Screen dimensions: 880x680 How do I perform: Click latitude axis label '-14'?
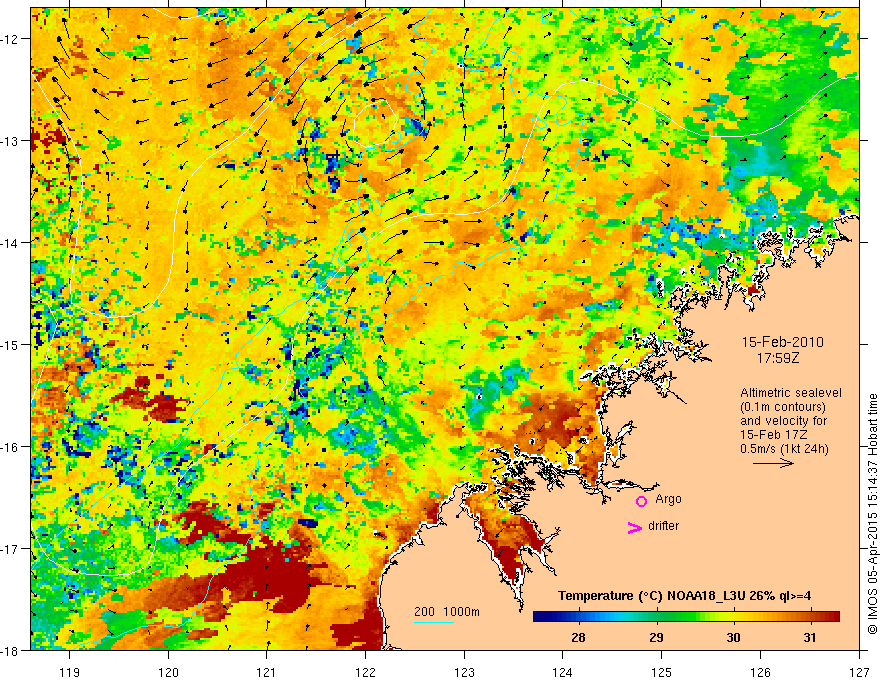click(10, 243)
